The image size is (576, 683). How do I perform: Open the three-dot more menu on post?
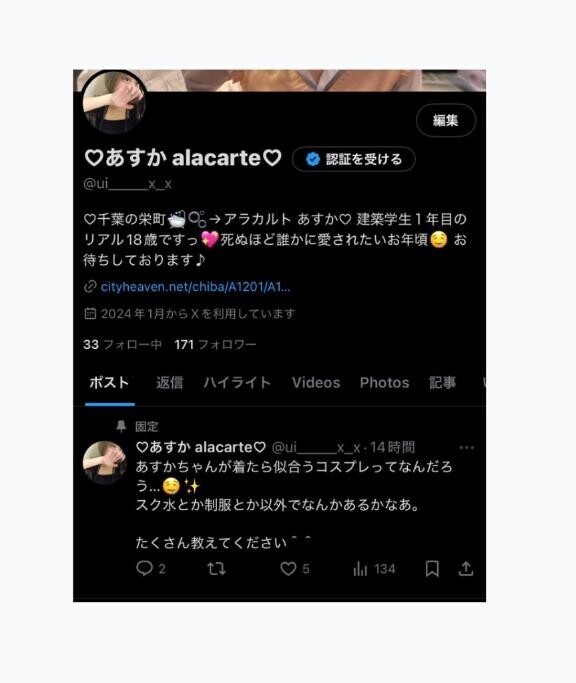point(467,447)
